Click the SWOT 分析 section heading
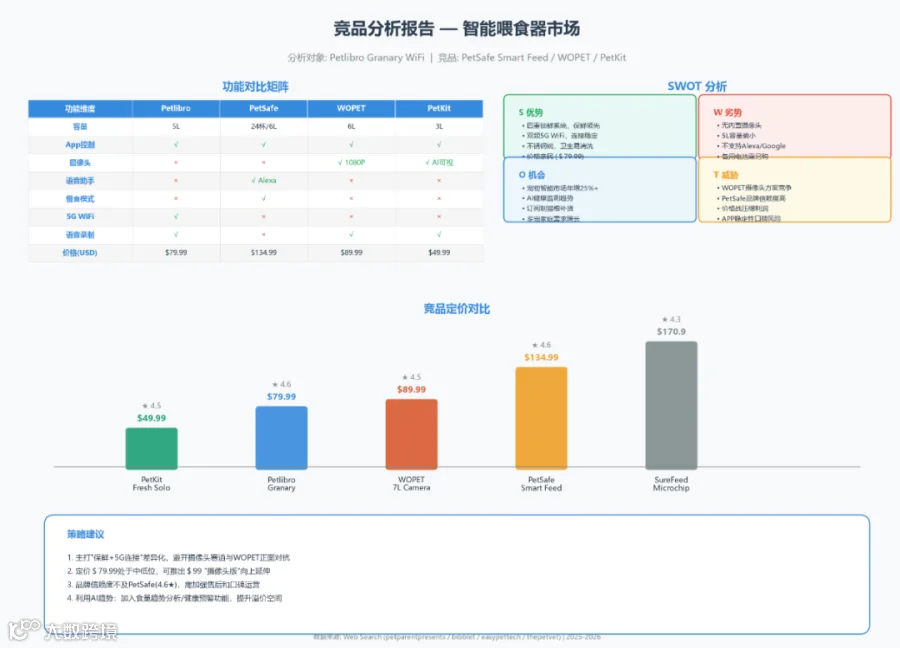This screenshot has height=648, width=900. tap(697, 86)
